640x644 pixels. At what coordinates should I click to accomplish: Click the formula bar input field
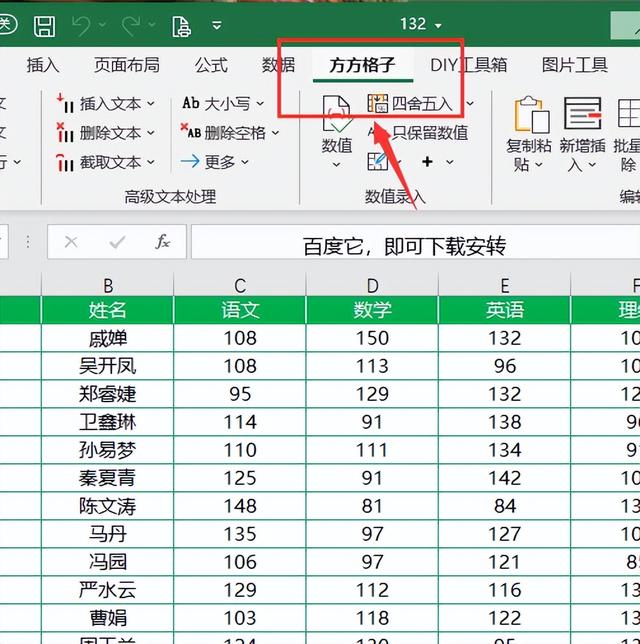click(415, 242)
